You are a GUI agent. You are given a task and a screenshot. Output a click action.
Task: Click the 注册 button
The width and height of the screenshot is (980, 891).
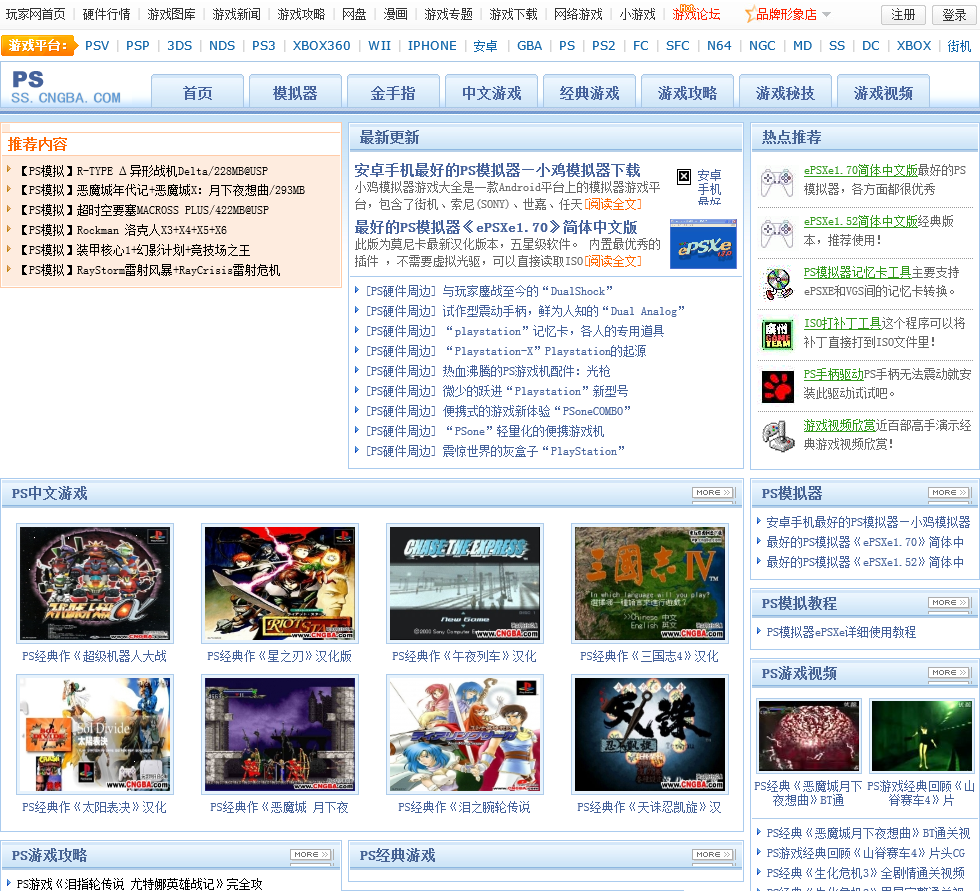[x=903, y=14]
